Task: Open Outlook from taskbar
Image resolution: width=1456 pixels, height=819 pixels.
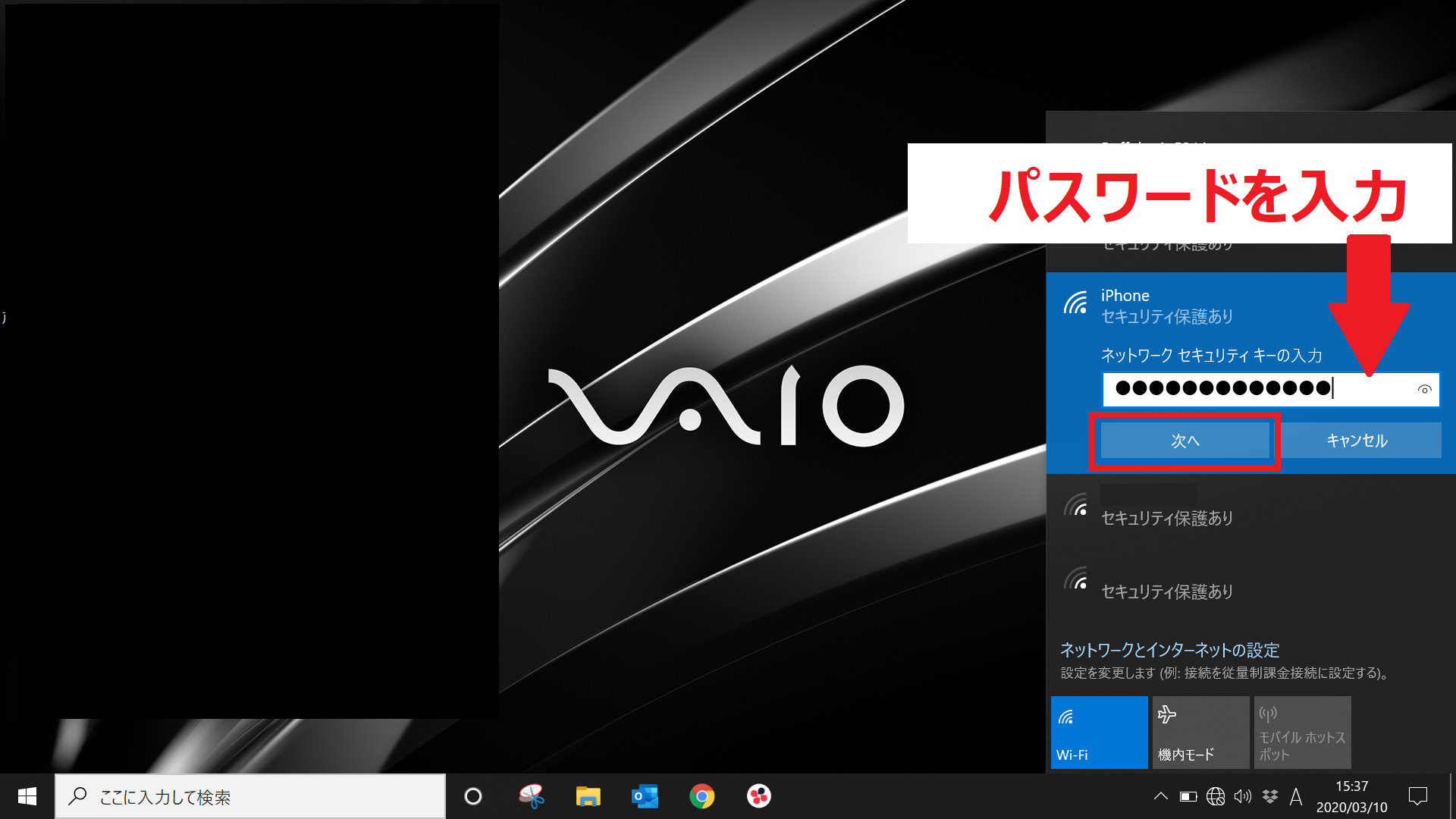Action: click(645, 796)
